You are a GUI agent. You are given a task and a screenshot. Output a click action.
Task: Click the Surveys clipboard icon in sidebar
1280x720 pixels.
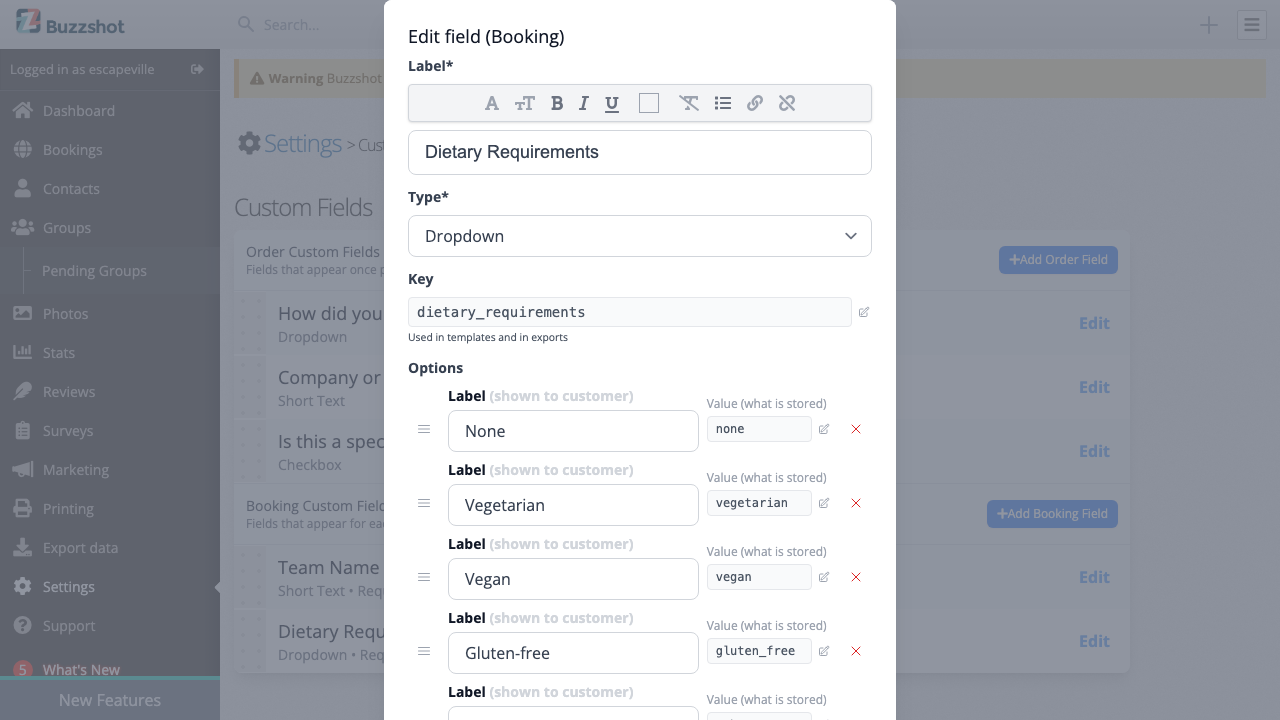23,431
